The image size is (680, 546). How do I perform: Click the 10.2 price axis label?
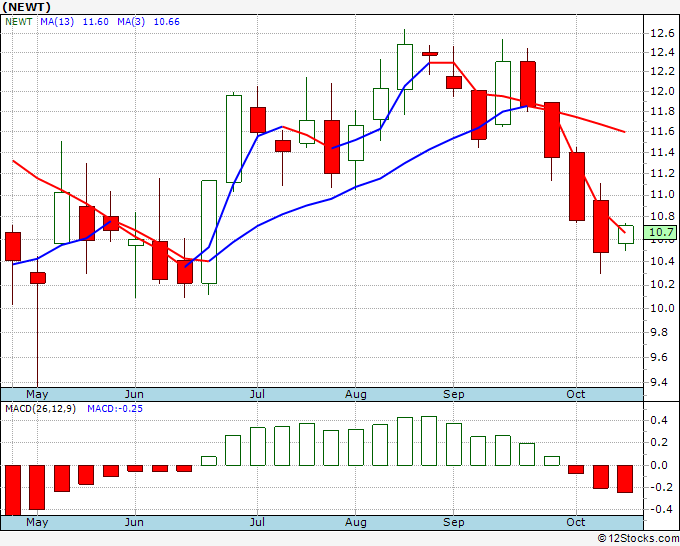(662, 284)
